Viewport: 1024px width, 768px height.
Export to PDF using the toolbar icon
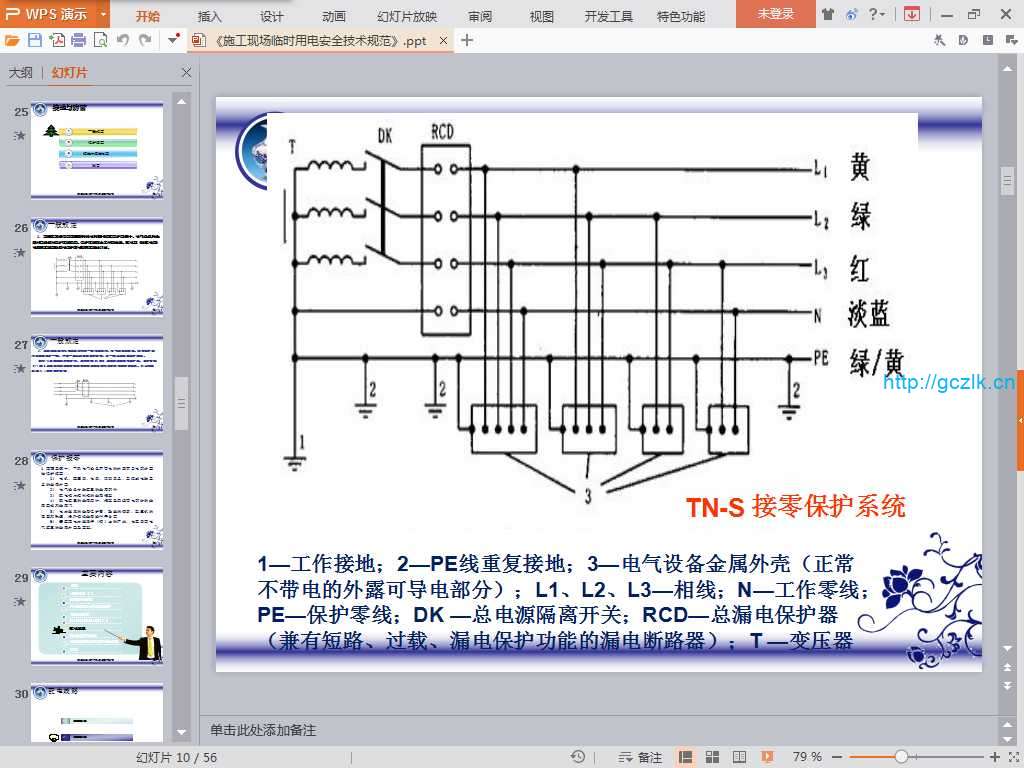pos(56,40)
